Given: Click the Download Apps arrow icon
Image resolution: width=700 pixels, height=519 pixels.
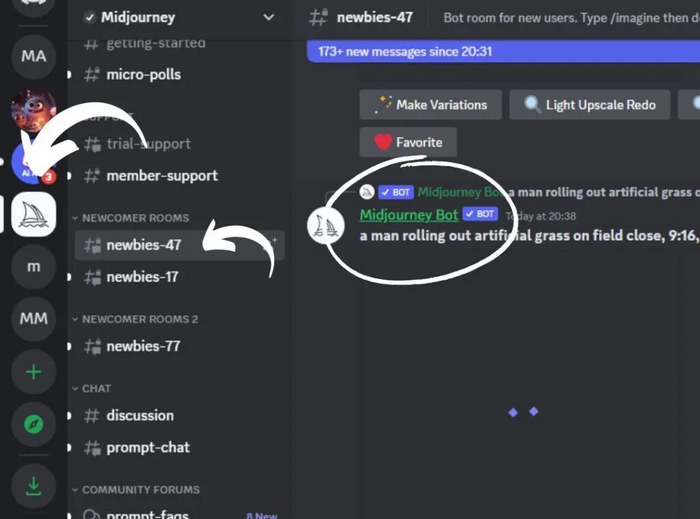Looking at the screenshot, I should click(33, 486).
